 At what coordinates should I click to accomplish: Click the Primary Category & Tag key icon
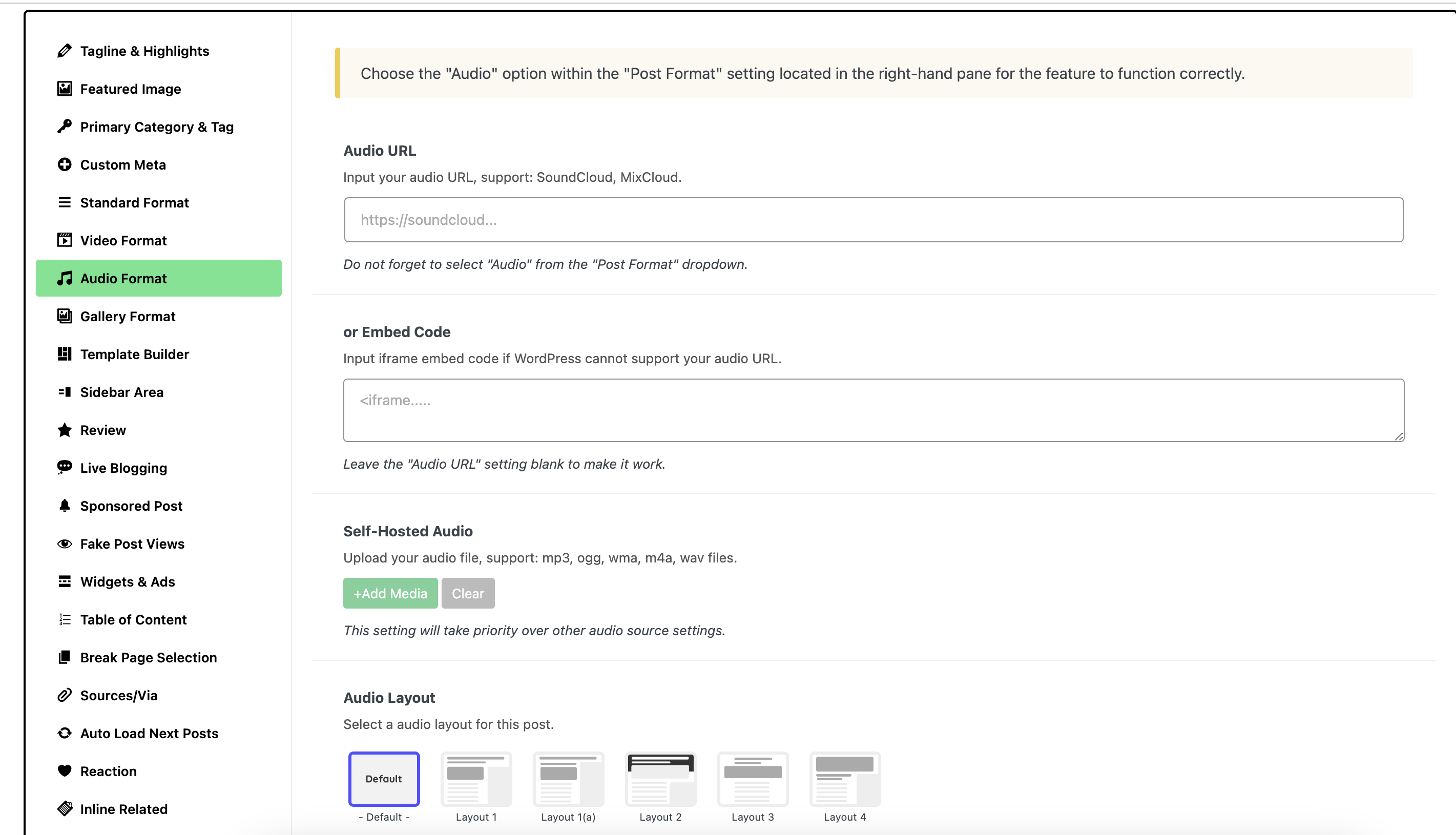(64, 127)
